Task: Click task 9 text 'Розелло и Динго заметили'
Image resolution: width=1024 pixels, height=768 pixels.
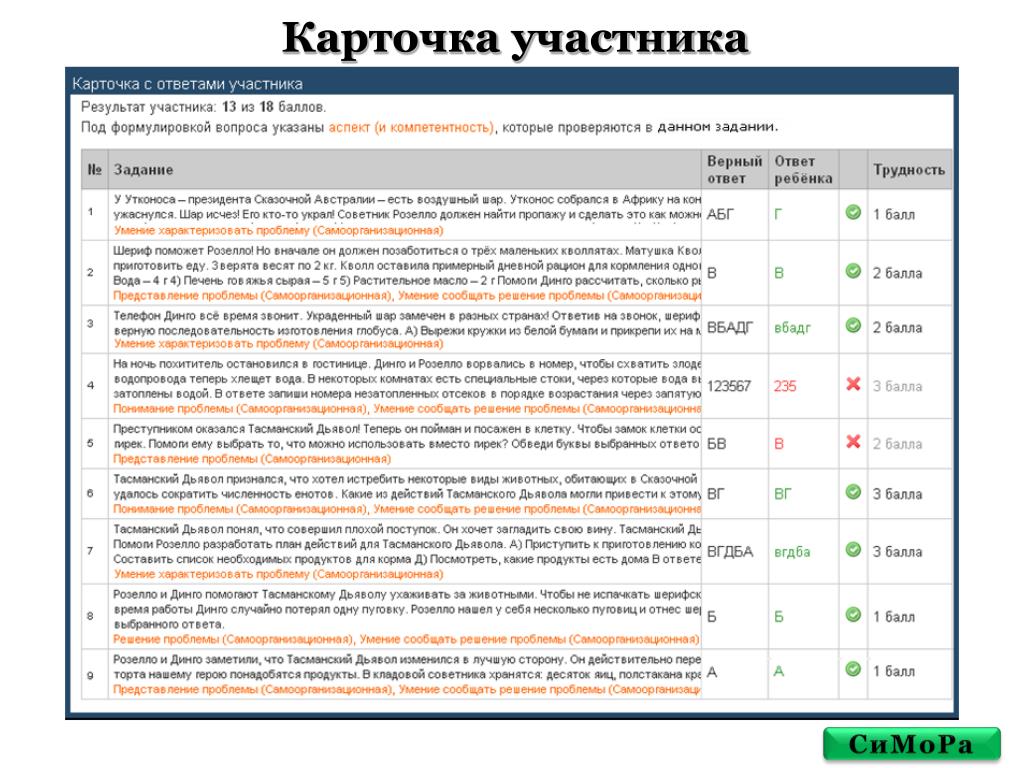Action: [x=407, y=667]
